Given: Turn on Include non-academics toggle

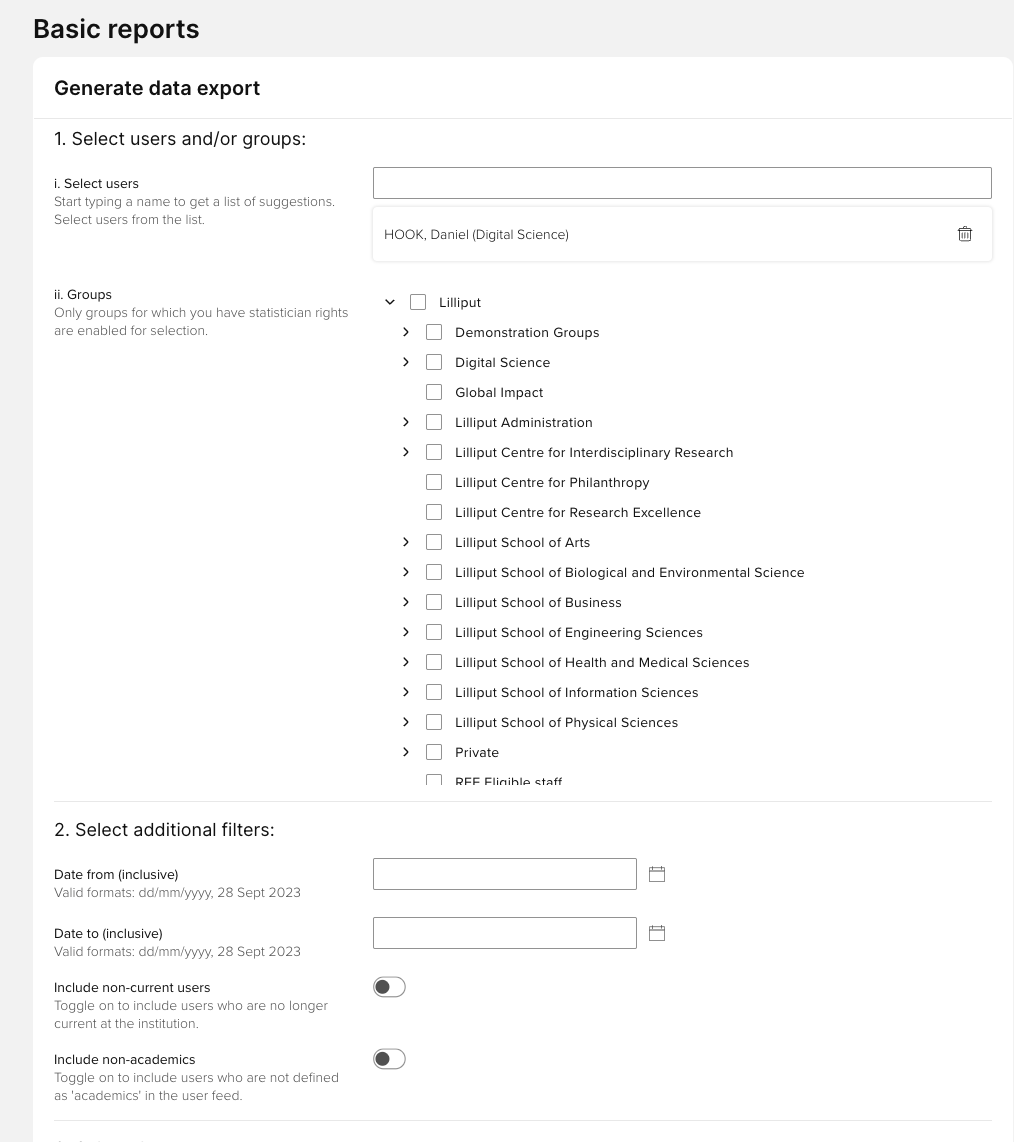Looking at the screenshot, I should tap(389, 1059).
